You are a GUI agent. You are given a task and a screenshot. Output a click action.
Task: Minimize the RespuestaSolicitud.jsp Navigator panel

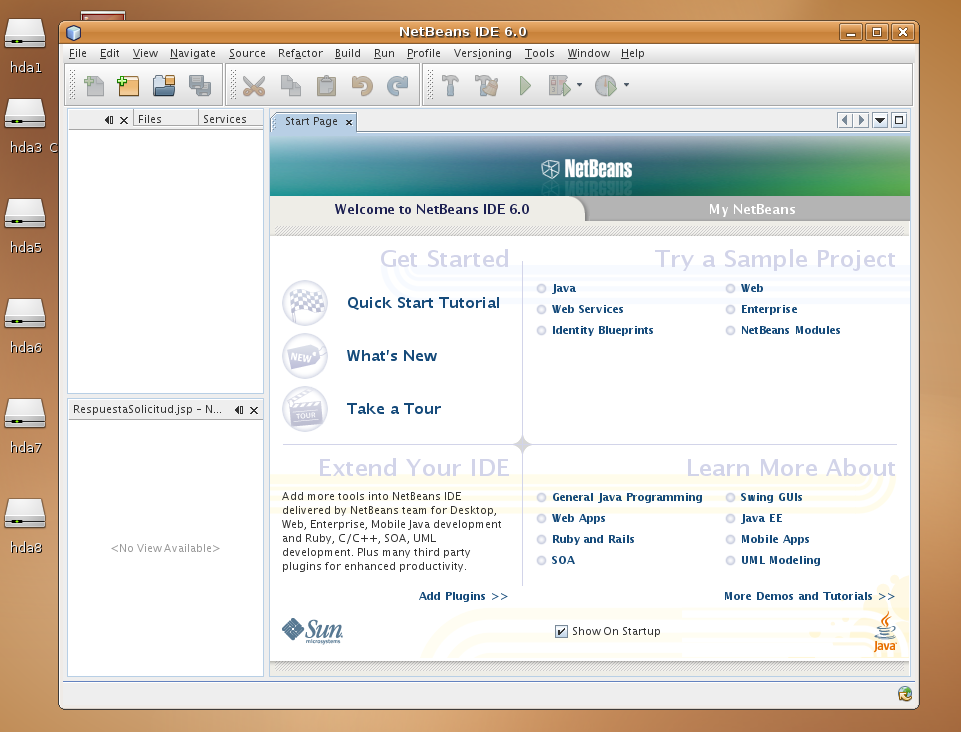[x=239, y=410]
